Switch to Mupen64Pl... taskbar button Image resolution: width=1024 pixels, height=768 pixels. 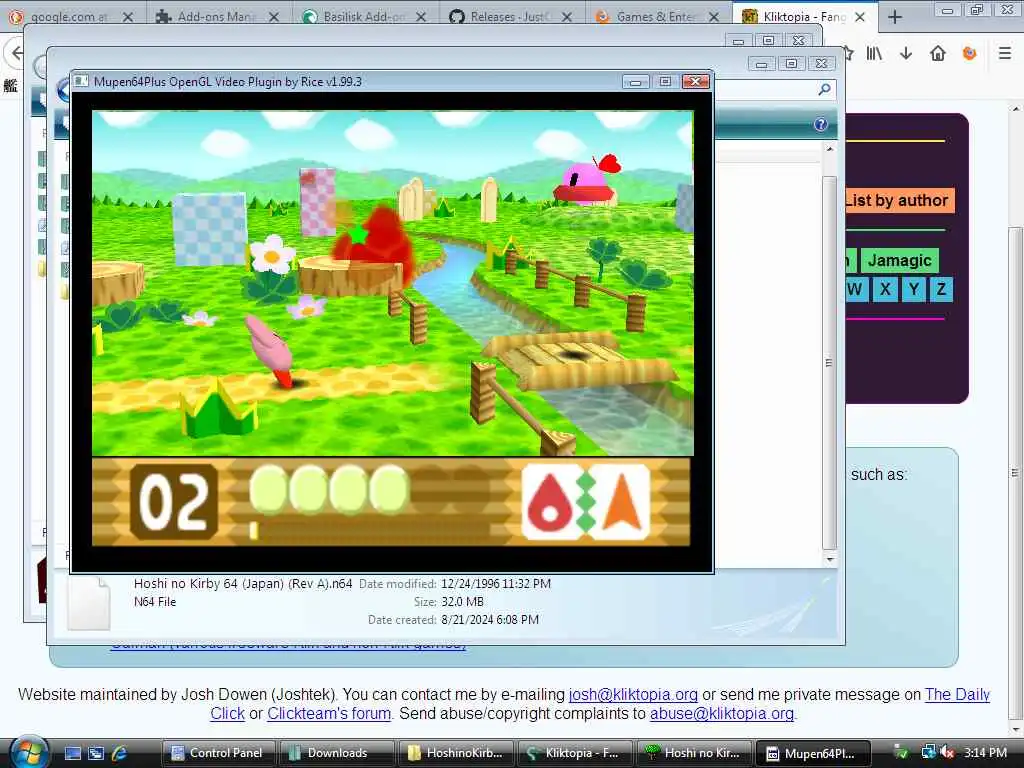tap(812, 753)
